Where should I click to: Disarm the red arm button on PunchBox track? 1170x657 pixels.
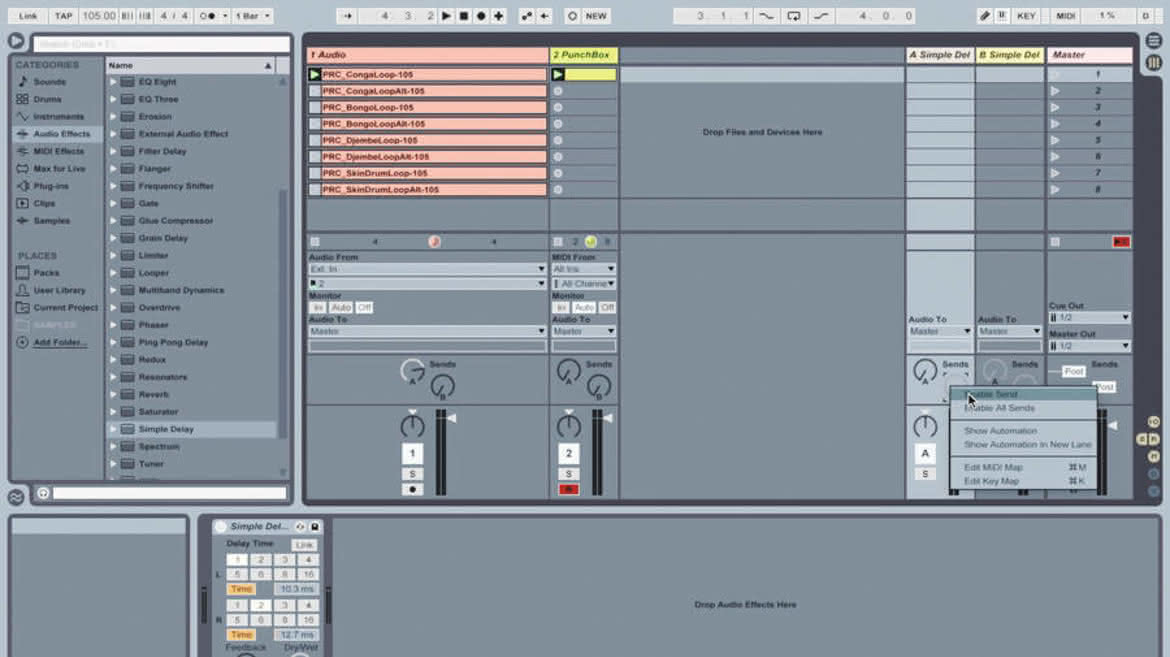pyautogui.click(x=569, y=490)
